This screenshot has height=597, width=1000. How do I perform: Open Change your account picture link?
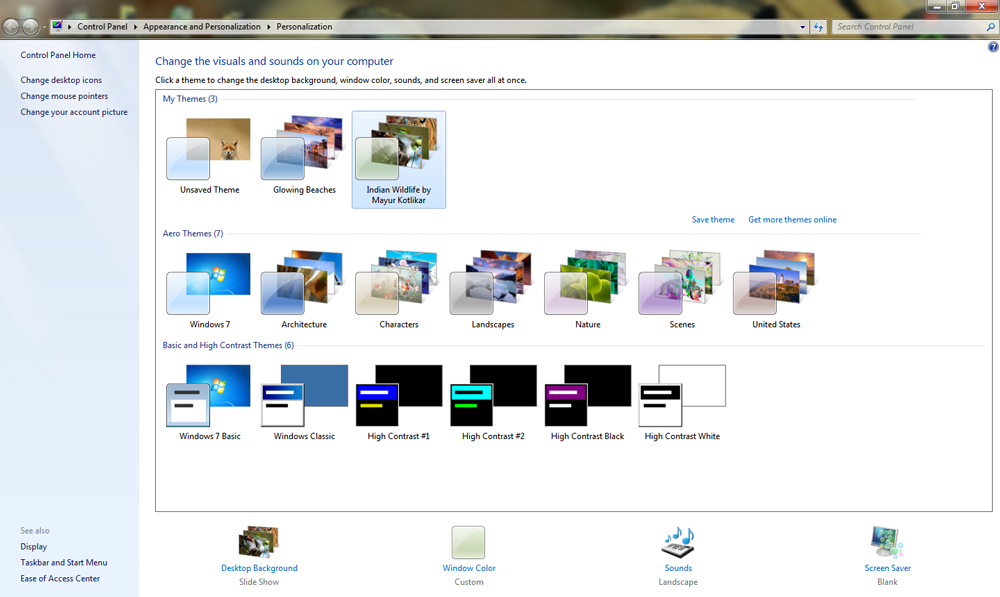pyautogui.click(x=74, y=112)
